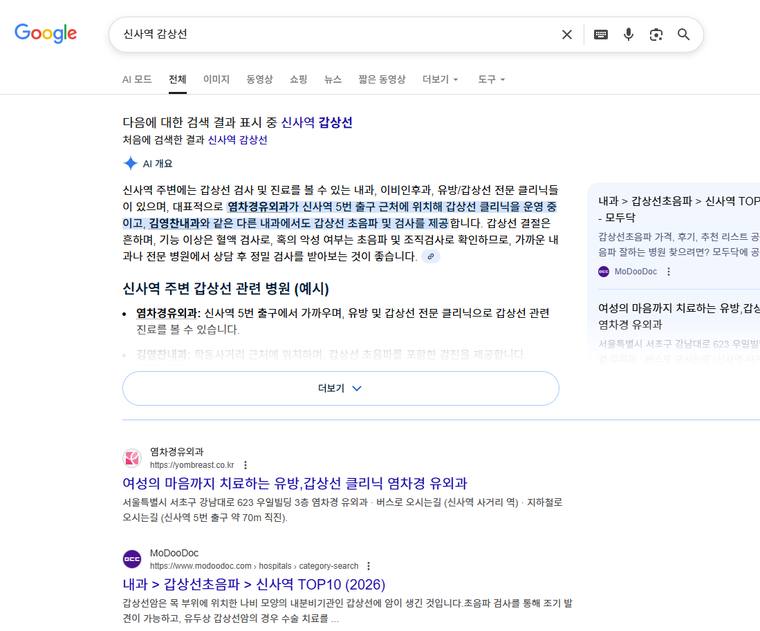The height and width of the screenshot is (631, 760).
Task: Click the https://yombreast.co.kr URL text
Action: coord(191,465)
